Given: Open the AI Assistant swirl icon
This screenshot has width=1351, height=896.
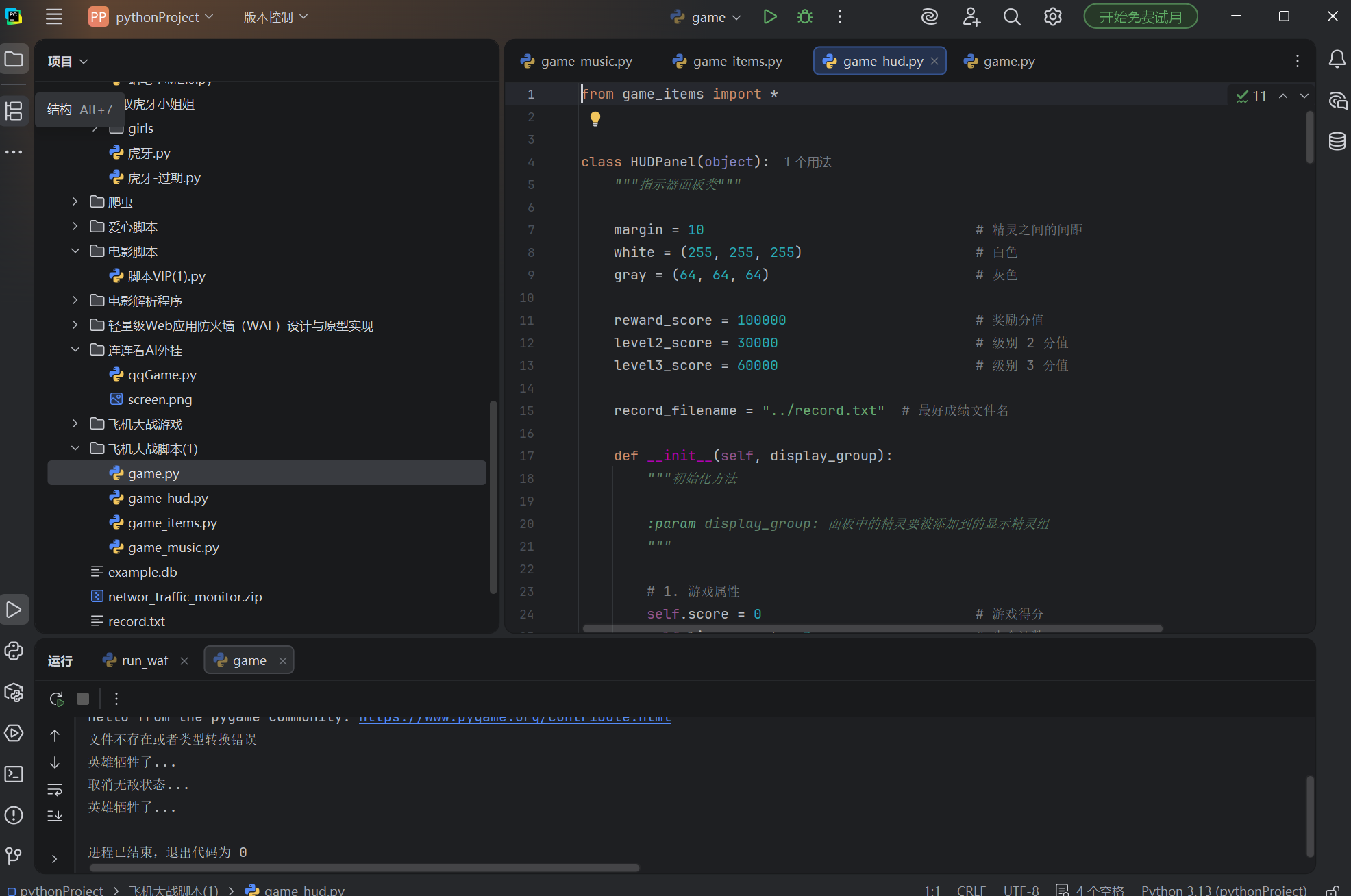Looking at the screenshot, I should point(929,16).
